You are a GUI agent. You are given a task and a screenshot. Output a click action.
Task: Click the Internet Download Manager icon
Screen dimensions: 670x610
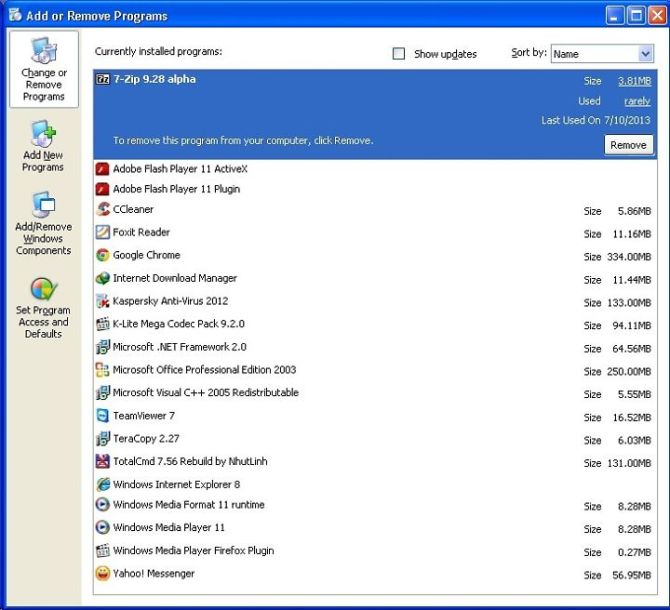103,278
